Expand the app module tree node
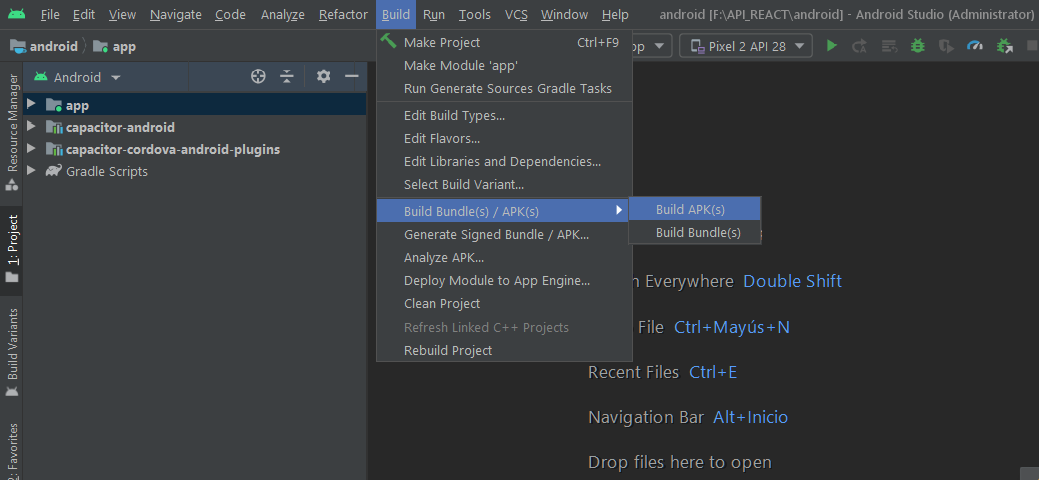The image size is (1040, 480). [x=31, y=104]
